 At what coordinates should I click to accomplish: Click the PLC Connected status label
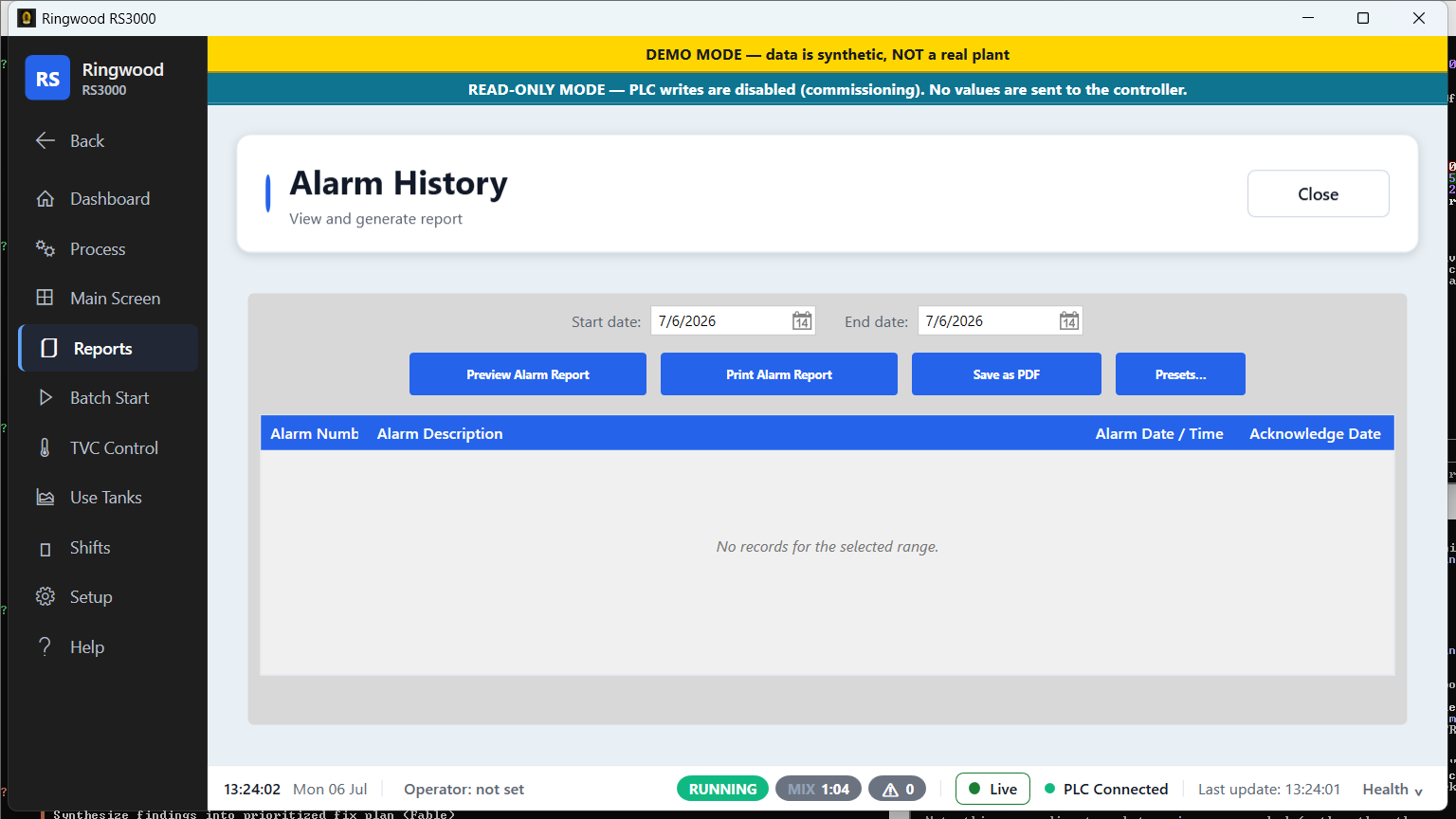pyautogui.click(x=1116, y=790)
